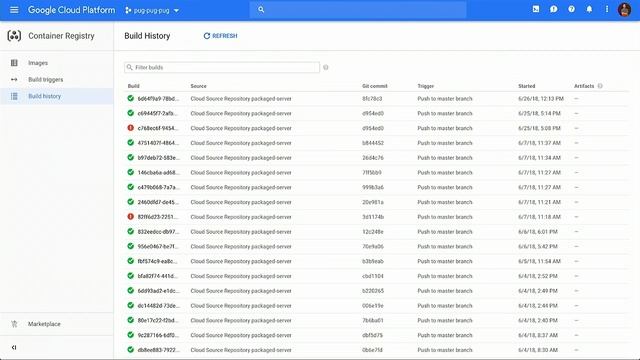Viewport: 640px width, 360px height.
Task: Click git commit 8fc78c3
Action: click(x=372, y=99)
